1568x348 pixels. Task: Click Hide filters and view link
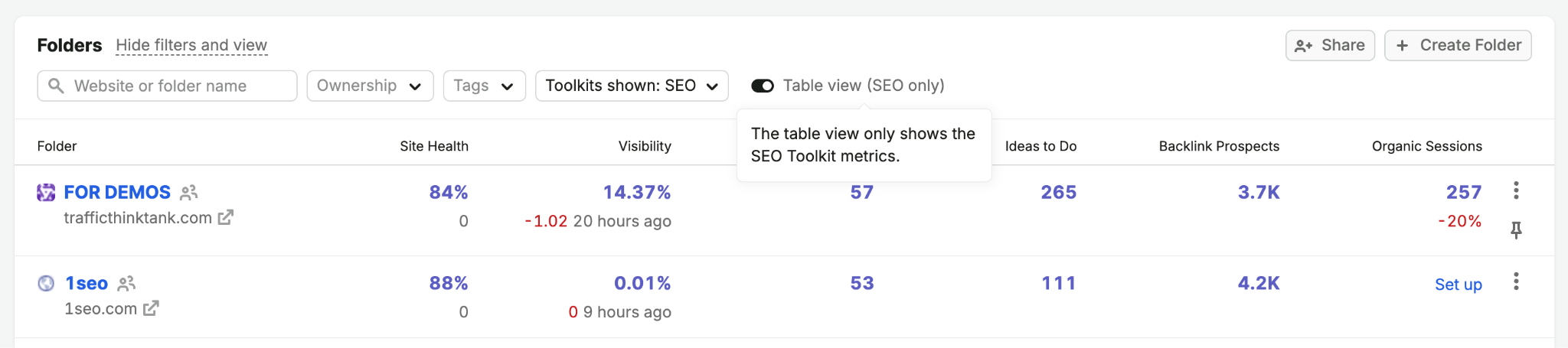click(x=191, y=45)
